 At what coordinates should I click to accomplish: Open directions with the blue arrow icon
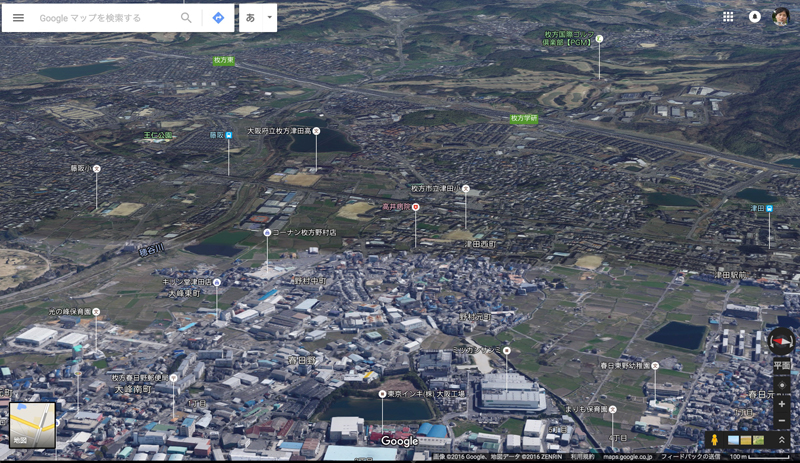coord(218,18)
